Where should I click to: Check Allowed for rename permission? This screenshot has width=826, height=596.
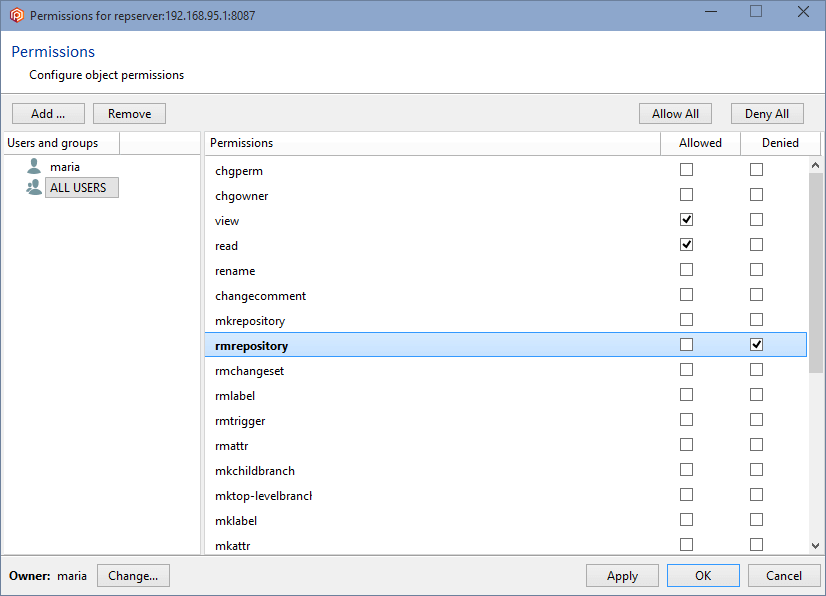click(686, 270)
